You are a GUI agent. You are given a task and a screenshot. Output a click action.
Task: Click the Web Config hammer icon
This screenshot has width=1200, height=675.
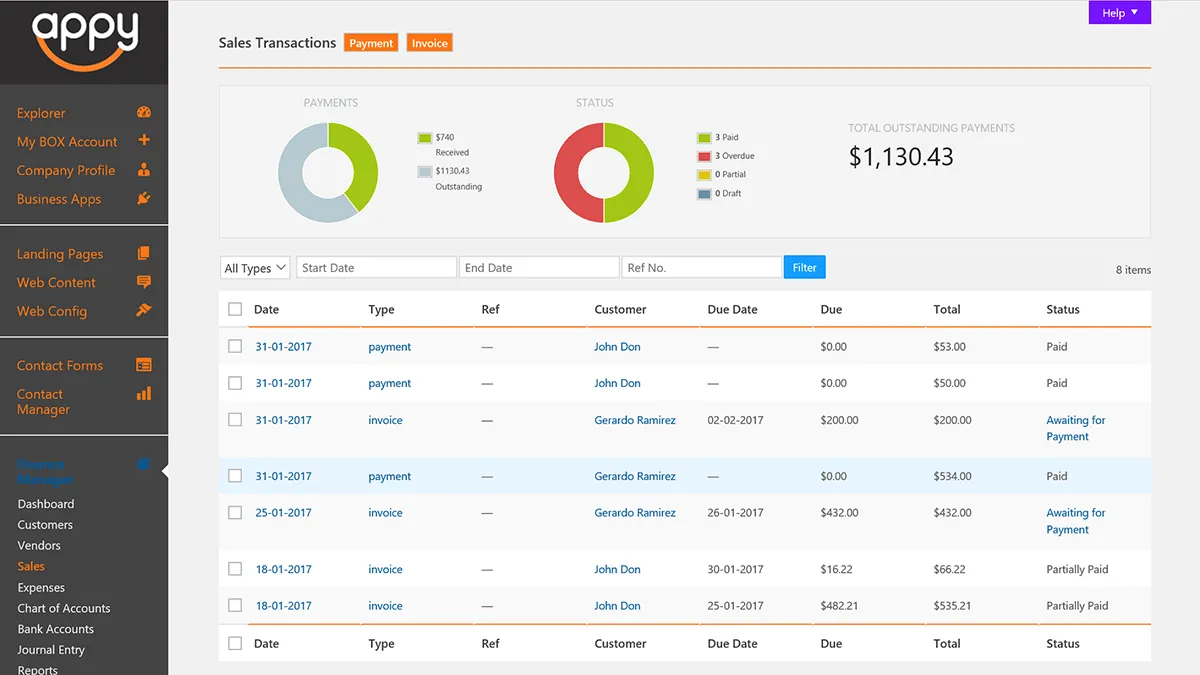pos(144,311)
